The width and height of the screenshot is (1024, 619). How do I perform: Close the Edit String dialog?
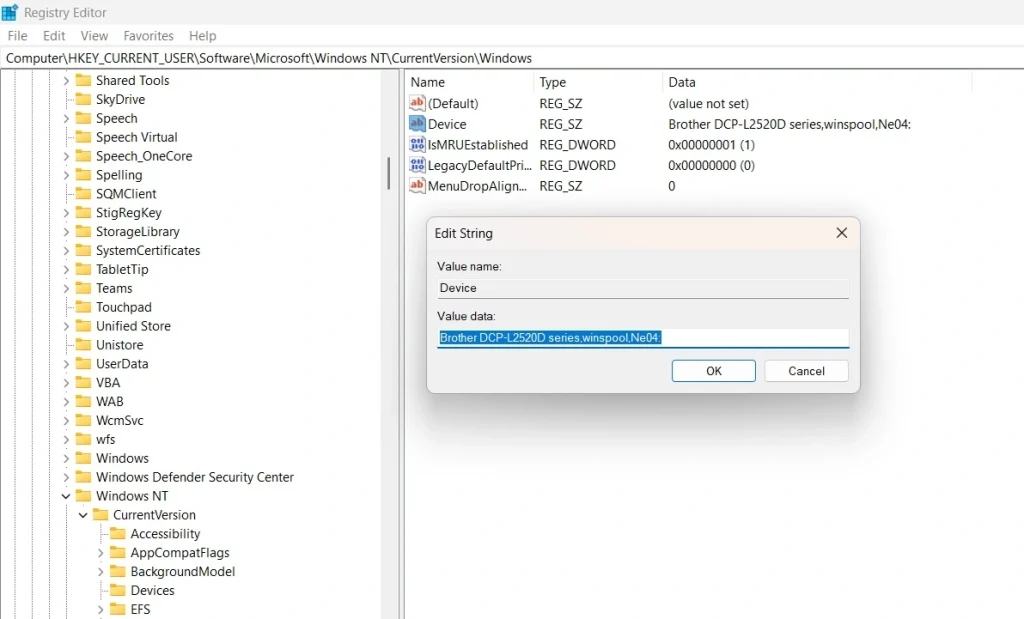pyautogui.click(x=841, y=233)
